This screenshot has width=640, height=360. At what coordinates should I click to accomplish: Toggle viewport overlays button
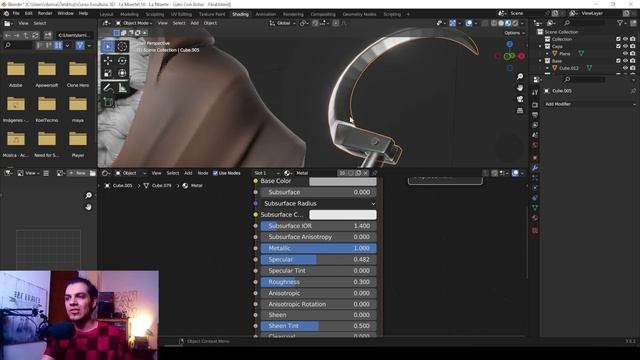(469, 23)
